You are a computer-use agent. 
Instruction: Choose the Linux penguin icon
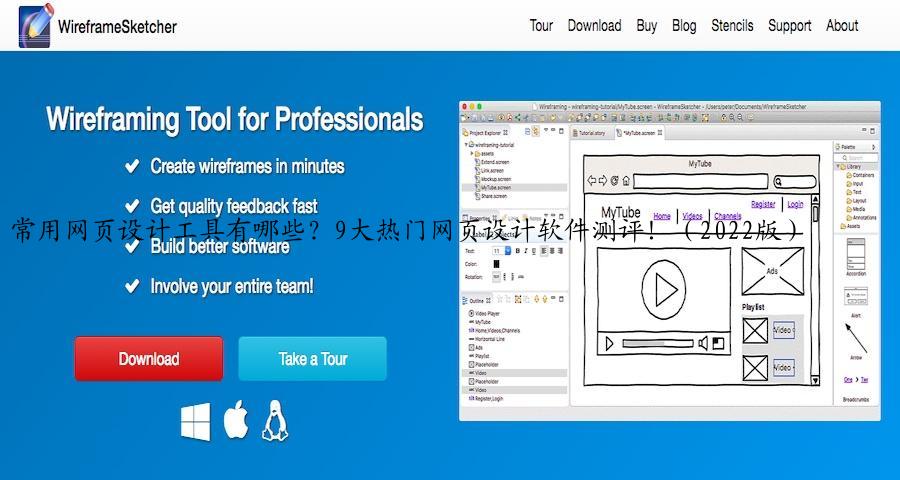pos(275,421)
